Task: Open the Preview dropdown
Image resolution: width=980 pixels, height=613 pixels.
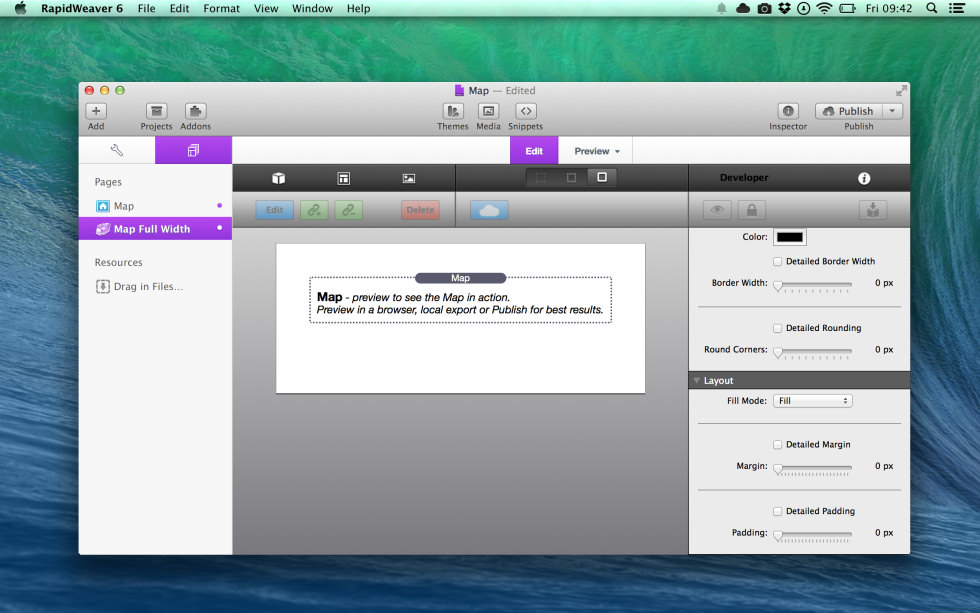Action: coord(596,151)
